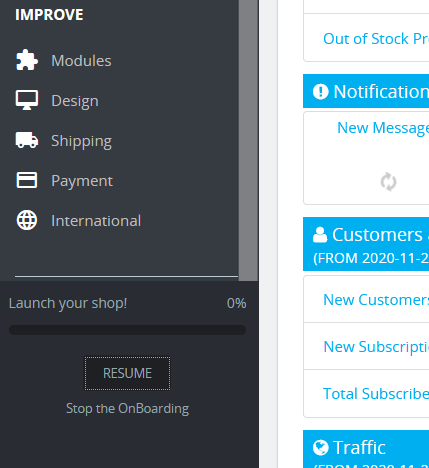The width and height of the screenshot is (429, 468).
Task: Click the Notifications exclamation icon
Action: click(321, 91)
